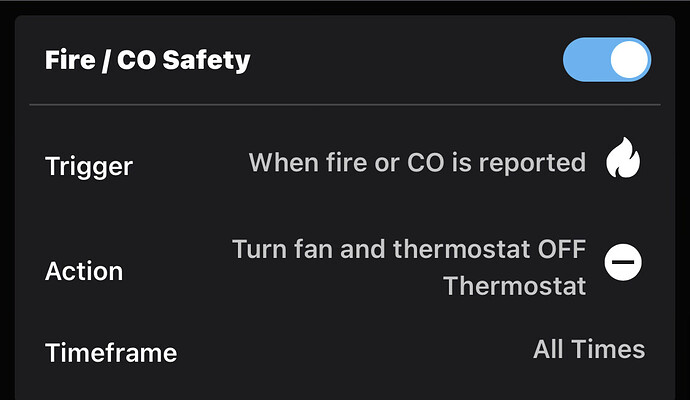
Task: Click "Turn fan and thermostat OFF" text
Action: (409, 248)
